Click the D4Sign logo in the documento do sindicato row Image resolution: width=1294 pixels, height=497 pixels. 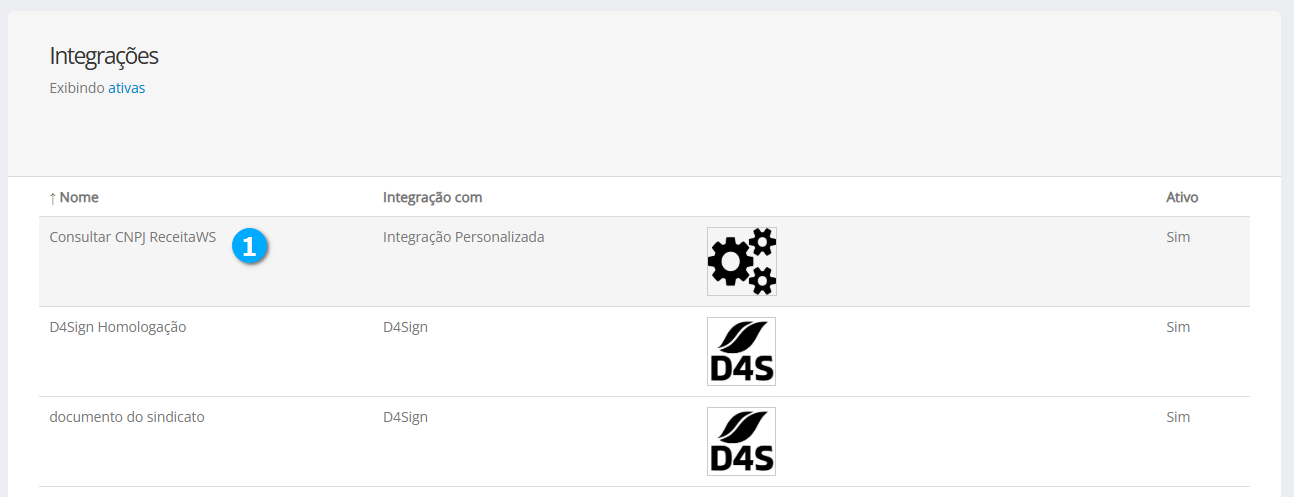pyautogui.click(x=741, y=441)
